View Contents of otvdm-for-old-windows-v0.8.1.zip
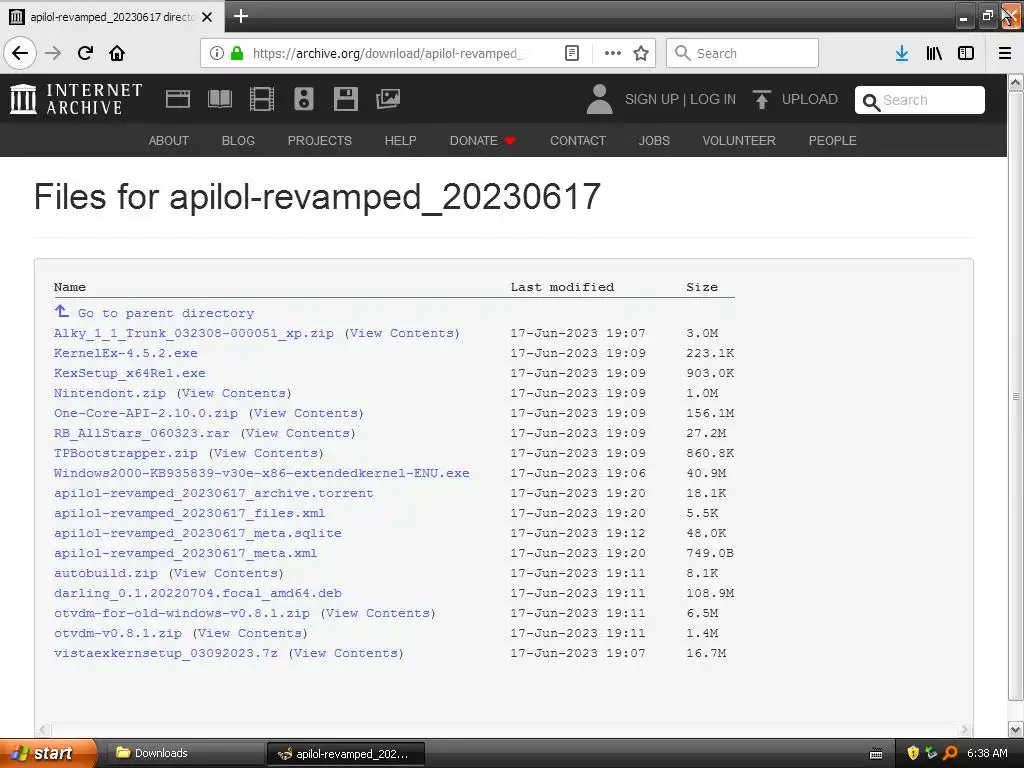The image size is (1024, 768). (x=378, y=613)
